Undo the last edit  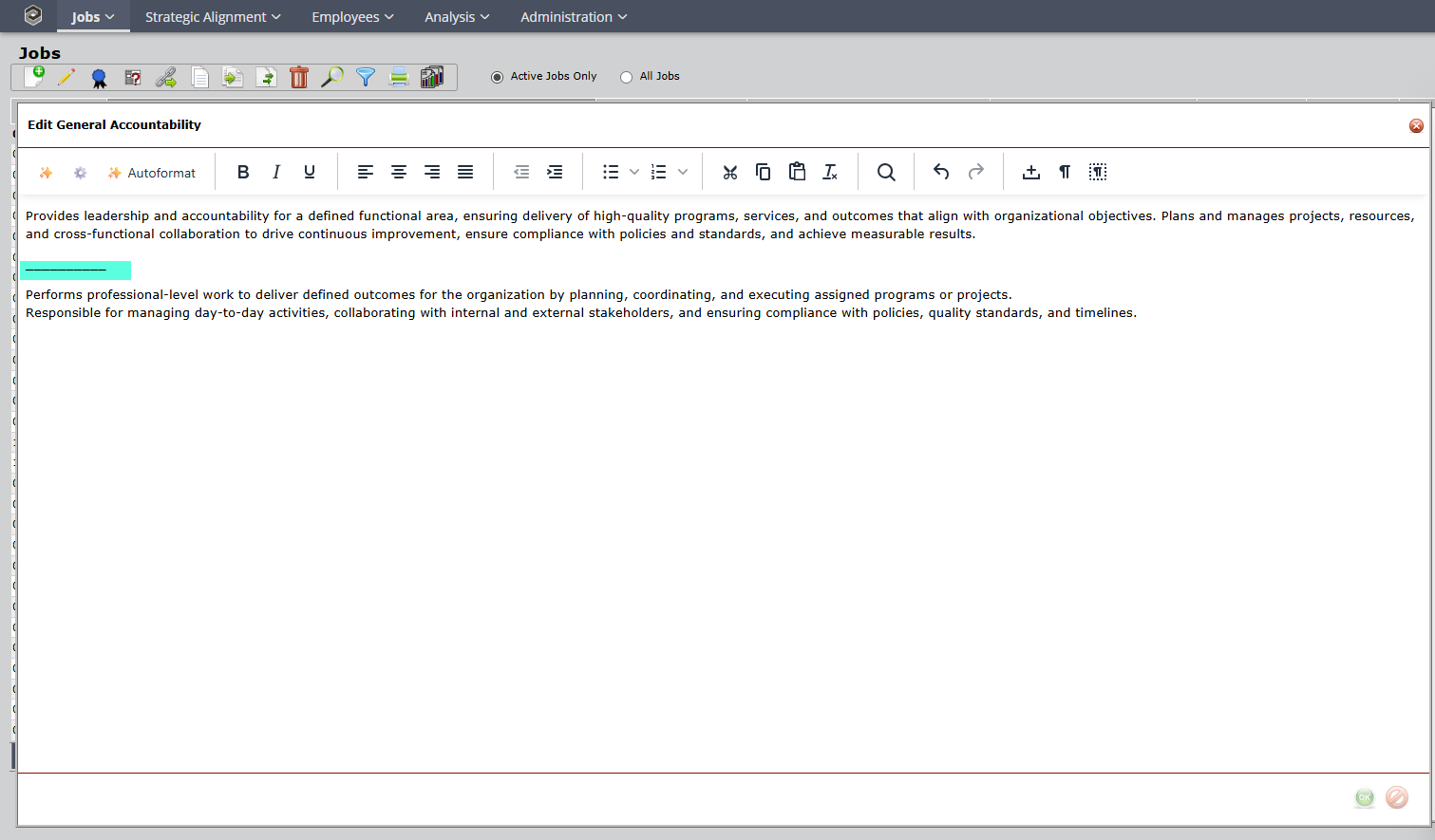(941, 172)
